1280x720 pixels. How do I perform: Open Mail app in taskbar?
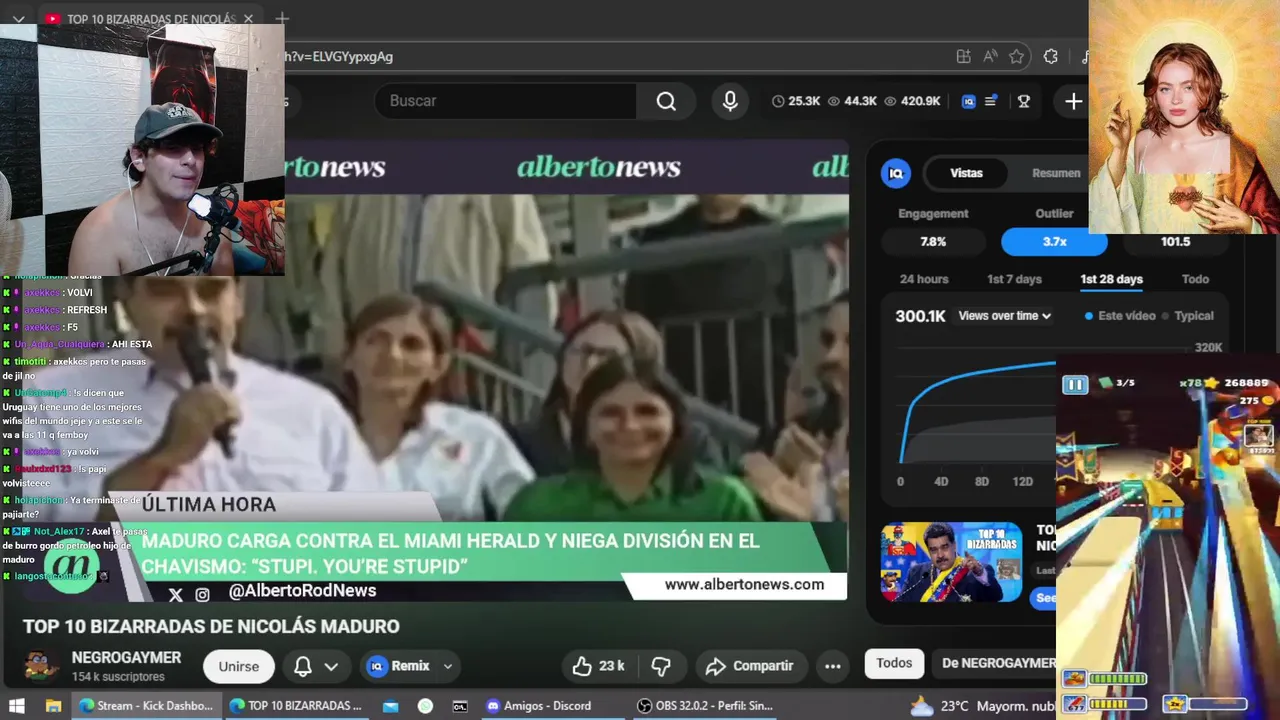[x=390, y=706]
